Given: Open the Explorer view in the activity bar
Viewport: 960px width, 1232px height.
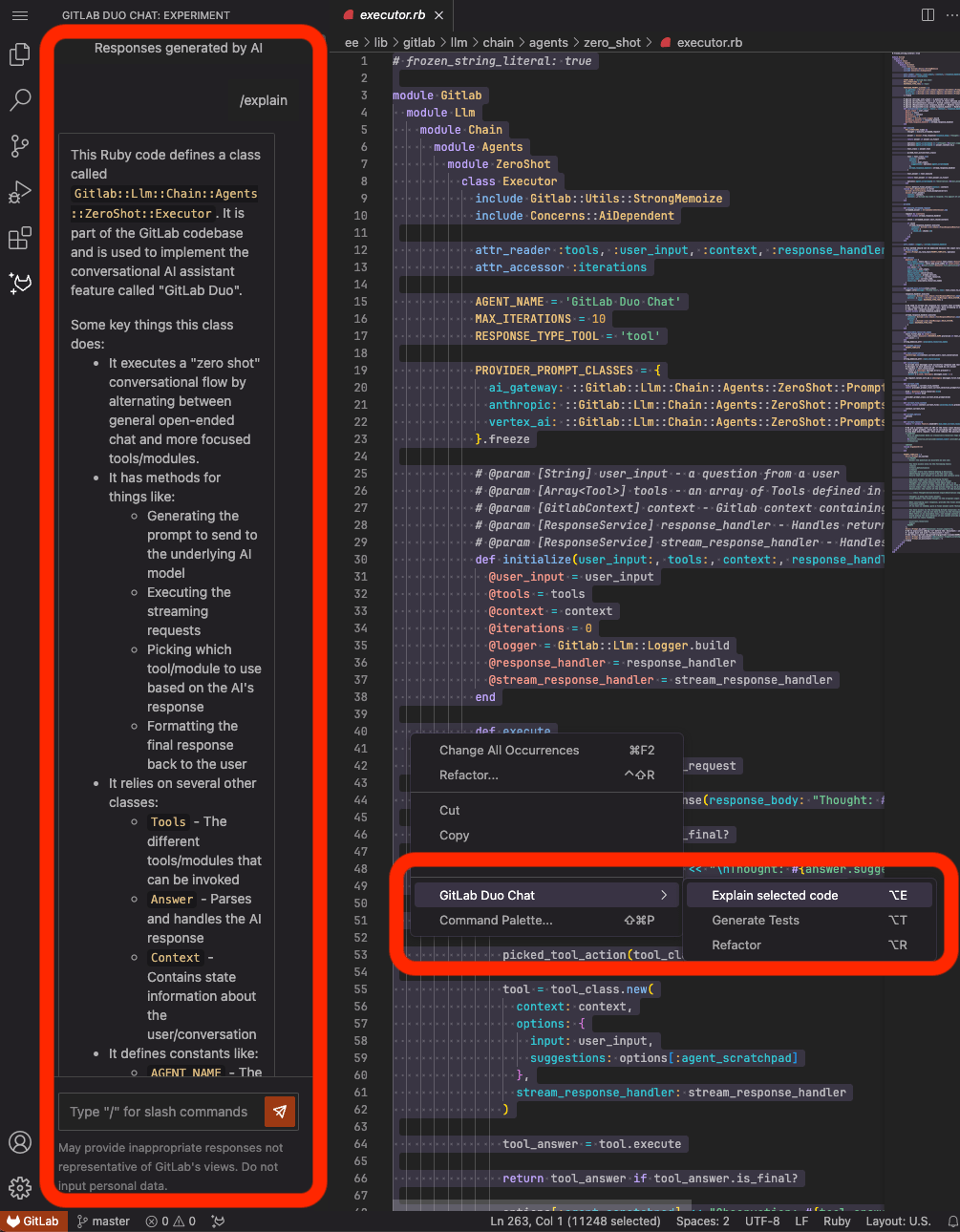Looking at the screenshot, I should pyautogui.click(x=19, y=54).
